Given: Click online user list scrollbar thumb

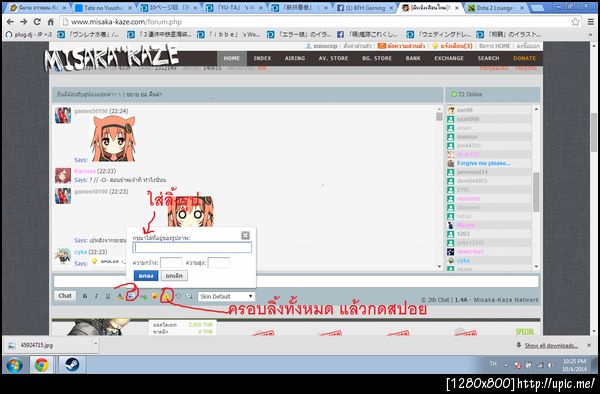Looking at the screenshot, I should click(x=536, y=192).
